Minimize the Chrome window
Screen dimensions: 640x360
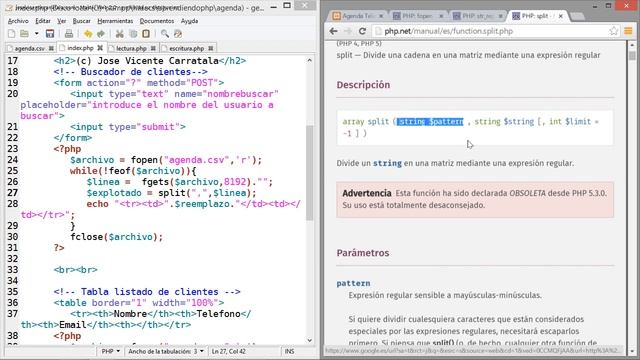pyautogui.click(x=595, y=6)
